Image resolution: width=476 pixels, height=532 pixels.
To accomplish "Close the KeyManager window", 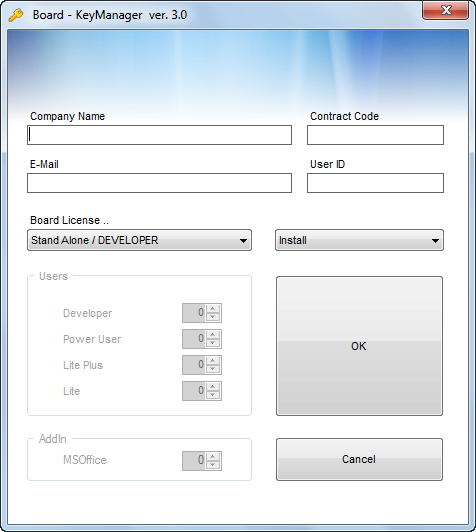I will 446,10.
